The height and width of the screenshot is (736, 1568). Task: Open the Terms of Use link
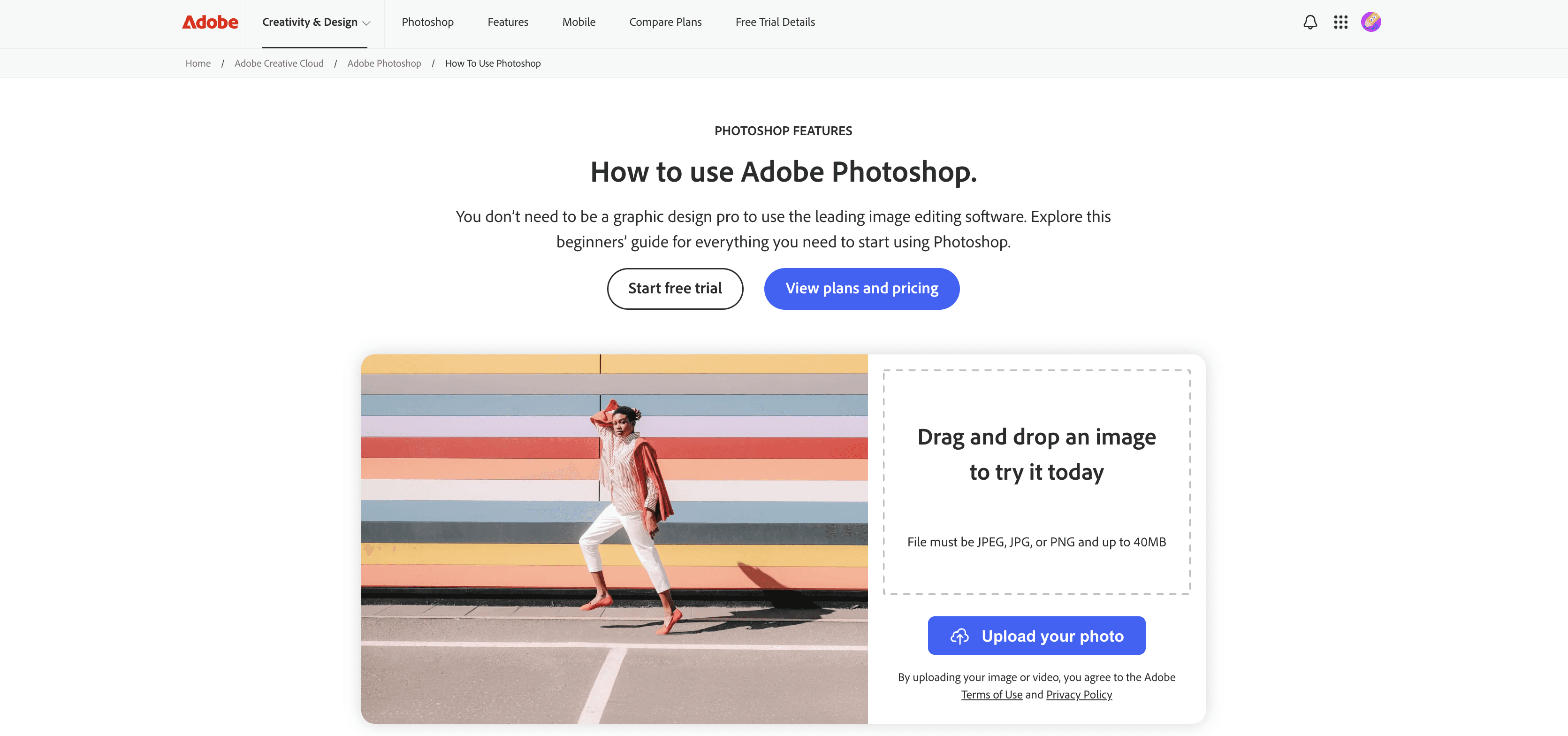[991, 695]
